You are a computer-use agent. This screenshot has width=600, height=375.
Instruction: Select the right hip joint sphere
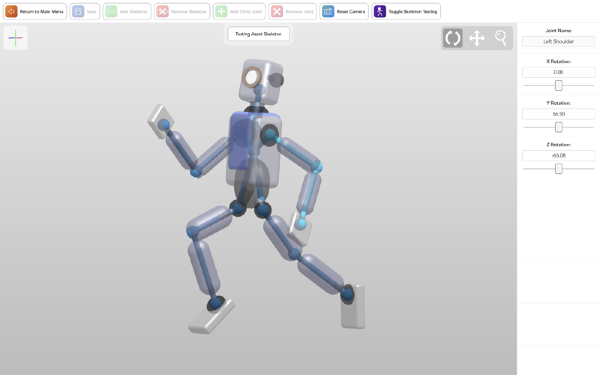[x=238, y=208]
